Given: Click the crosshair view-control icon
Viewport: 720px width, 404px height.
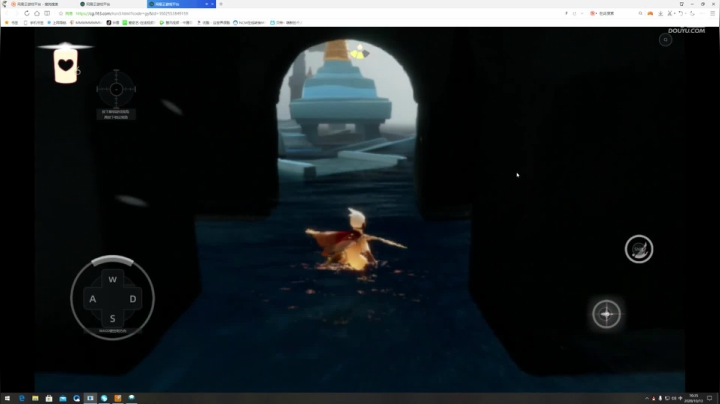Looking at the screenshot, I should pos(116,89).
